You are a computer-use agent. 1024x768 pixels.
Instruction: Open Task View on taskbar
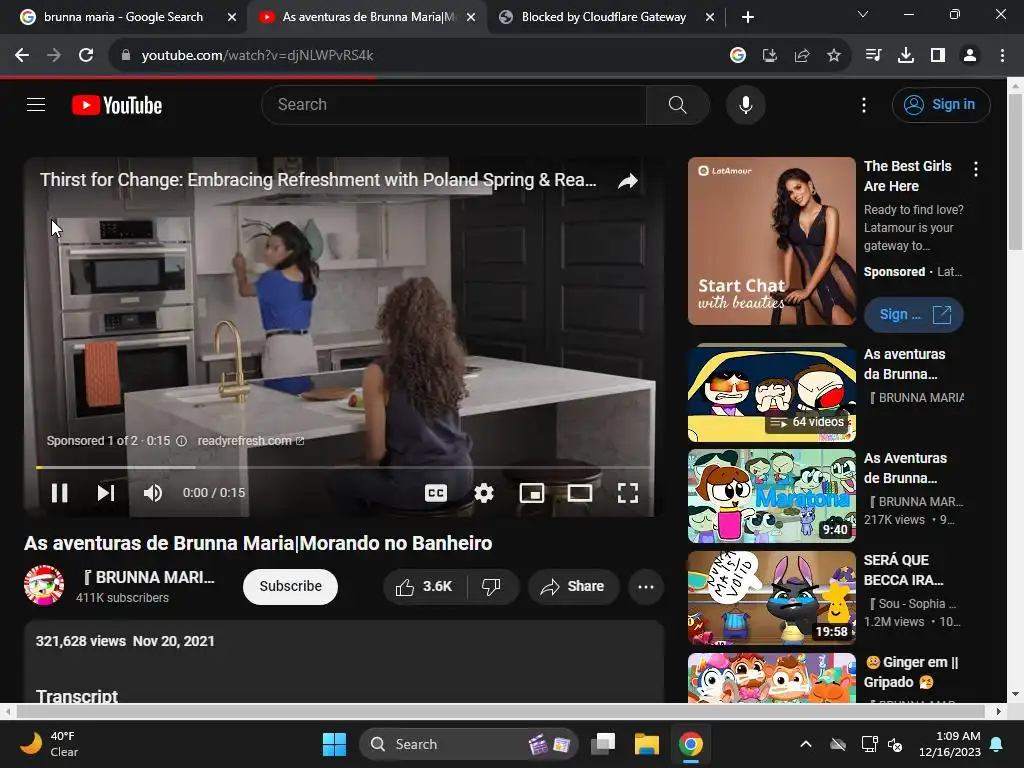pyautogui.click(x=603, y=744)
